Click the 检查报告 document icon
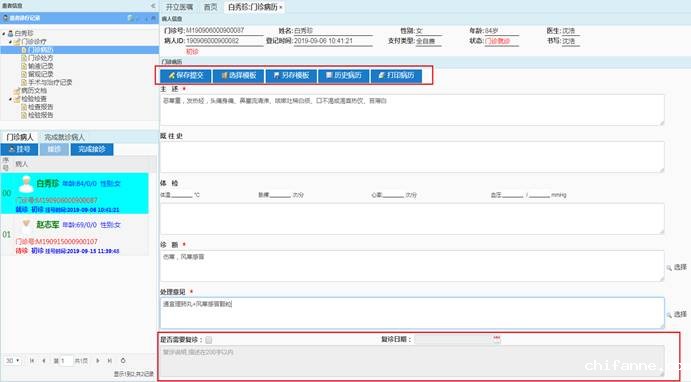 24,107
